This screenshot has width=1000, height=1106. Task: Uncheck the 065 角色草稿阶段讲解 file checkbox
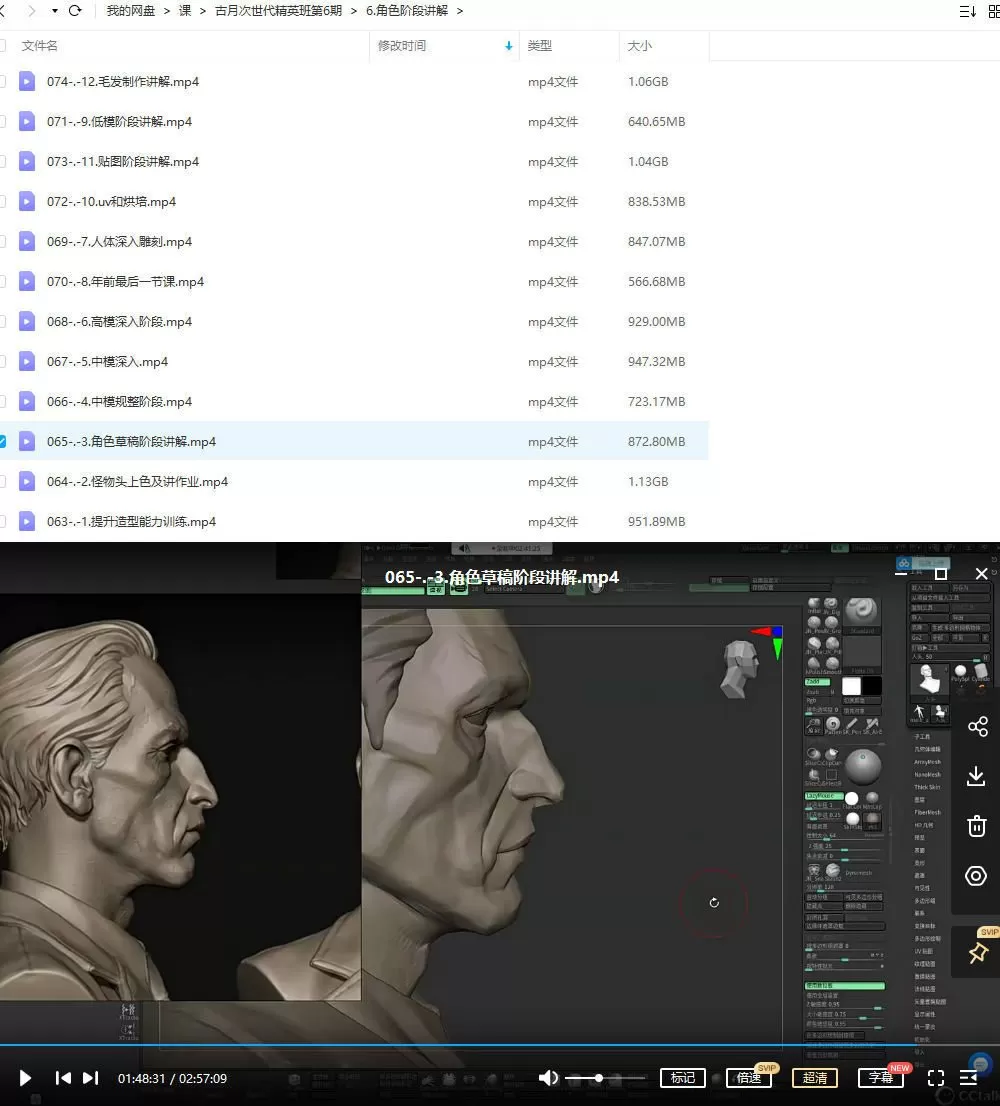pos(2,441)
